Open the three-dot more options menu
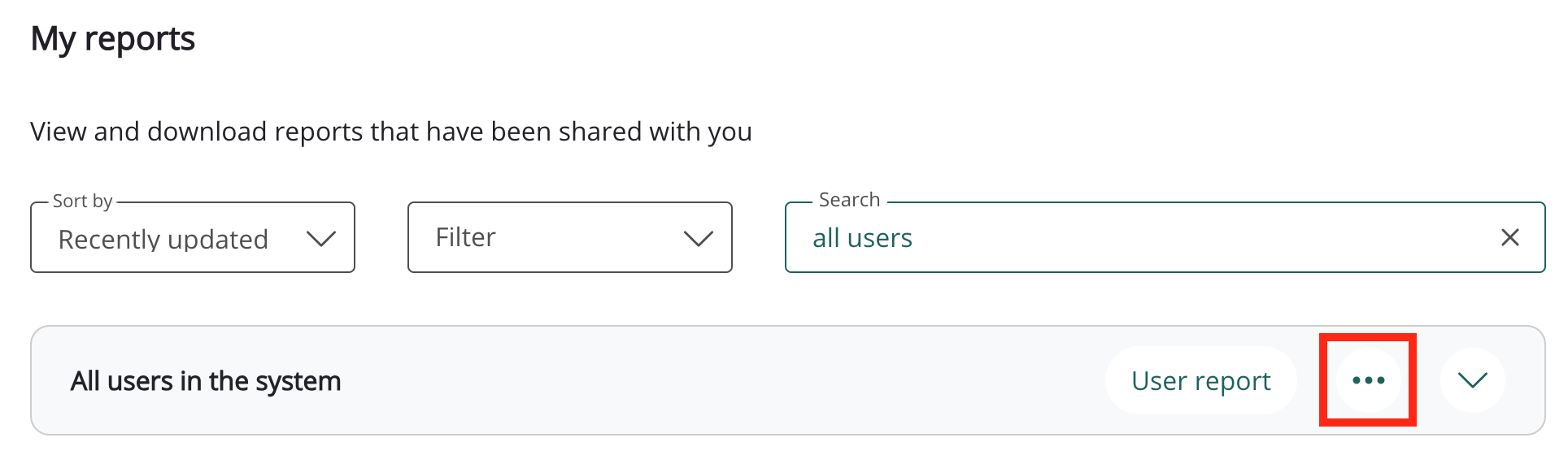Screen dimensions: 1568x455 click(x=1368, y=380)
